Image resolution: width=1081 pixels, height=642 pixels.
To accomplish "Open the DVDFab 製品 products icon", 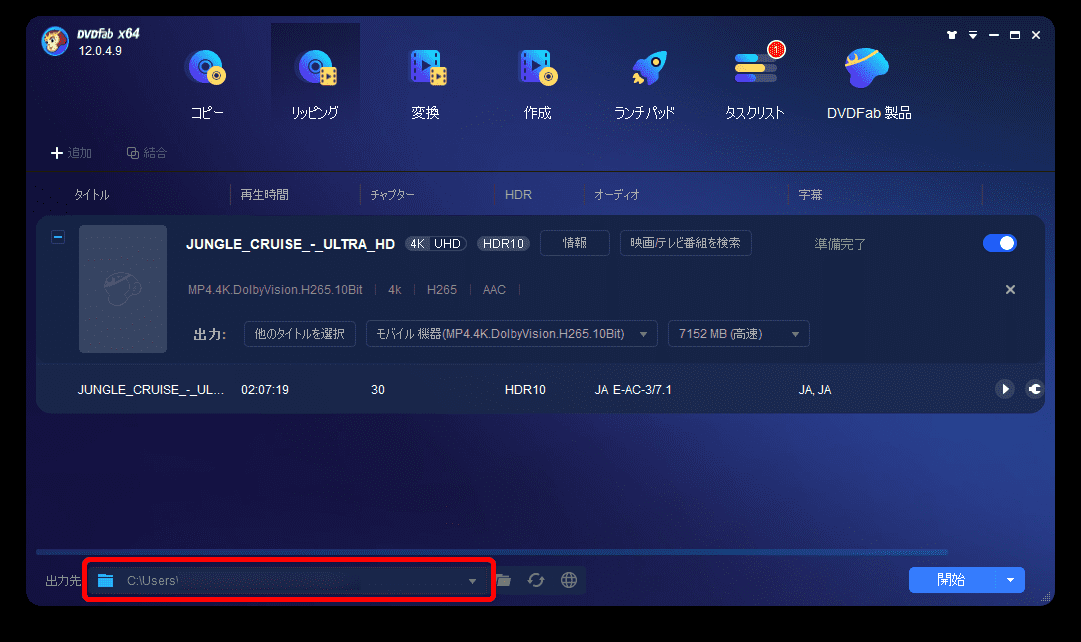I will point(866,66).
